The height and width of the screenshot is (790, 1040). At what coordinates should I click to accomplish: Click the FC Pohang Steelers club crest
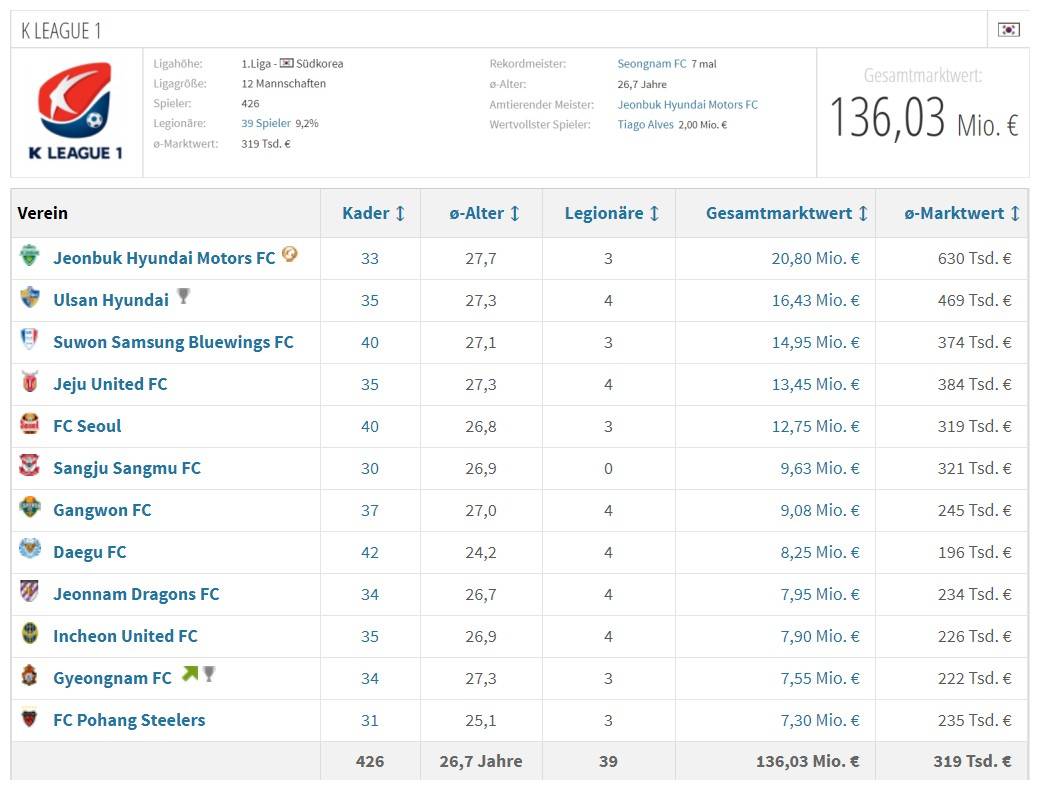point(29,719)
